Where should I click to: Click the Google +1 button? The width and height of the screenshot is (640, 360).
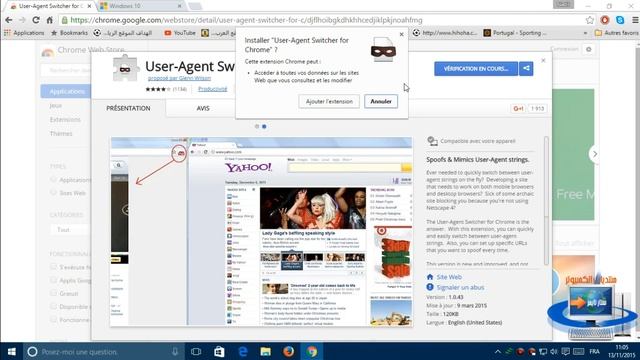coord(518,109)
